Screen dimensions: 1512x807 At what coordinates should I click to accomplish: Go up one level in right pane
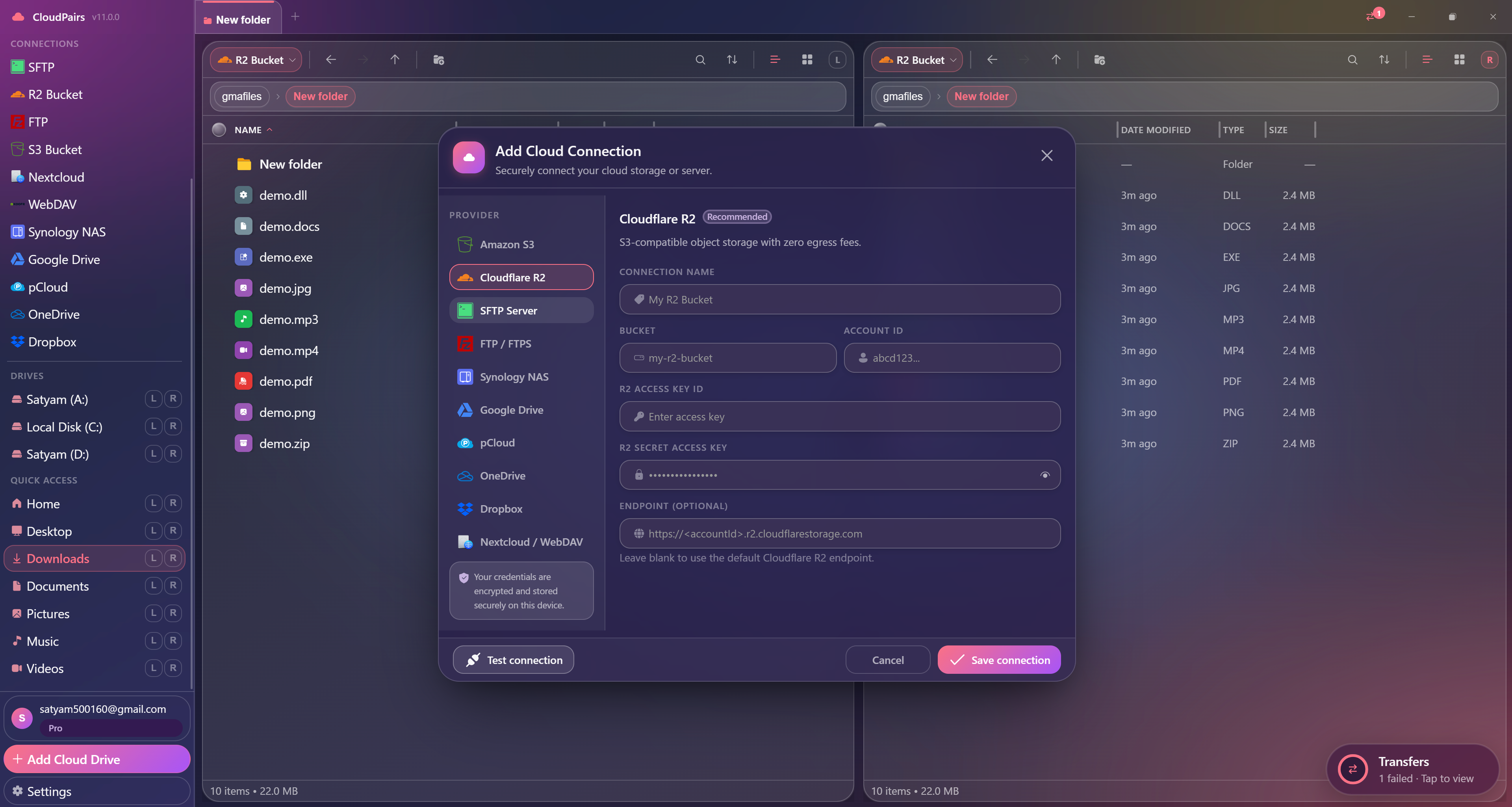point(1056,60)
